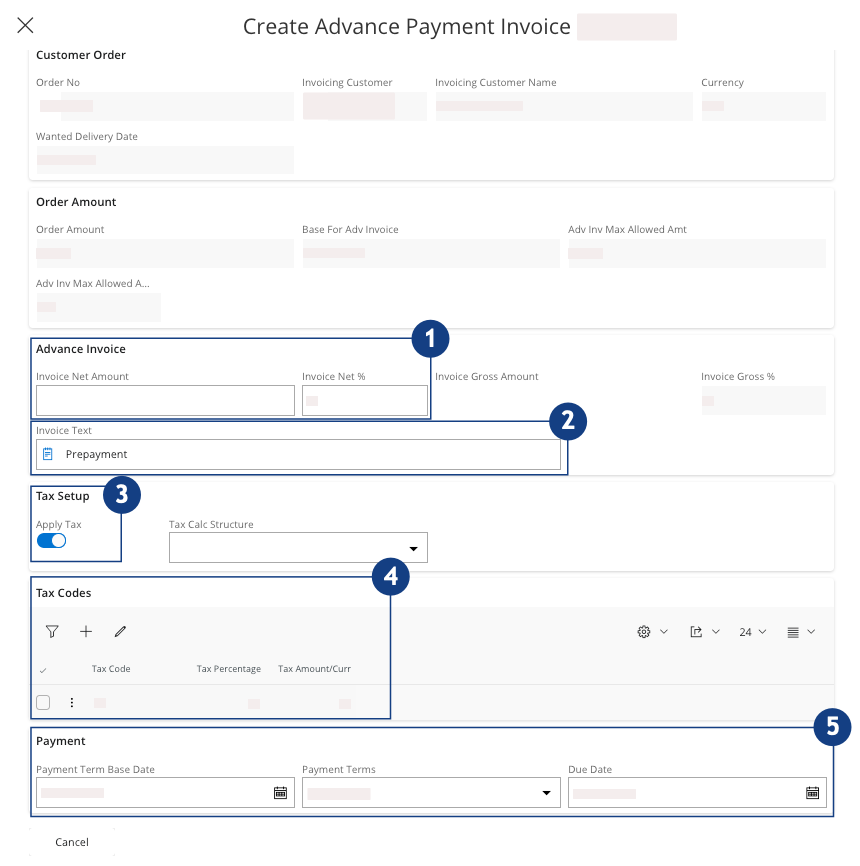Click the Tax Percentage column header
The width and height of the screenshot is (860, 866).
coord(228,669)
